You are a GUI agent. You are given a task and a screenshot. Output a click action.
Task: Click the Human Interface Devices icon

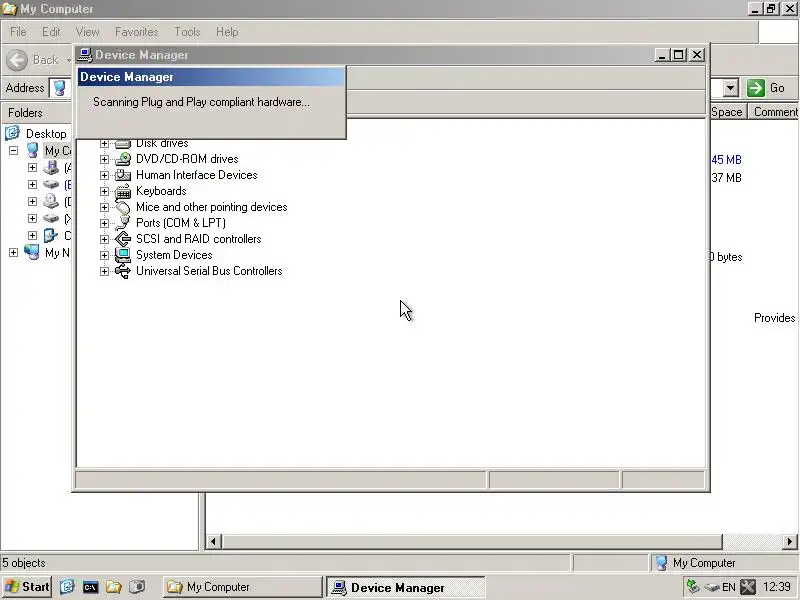[x=122, y=175]
